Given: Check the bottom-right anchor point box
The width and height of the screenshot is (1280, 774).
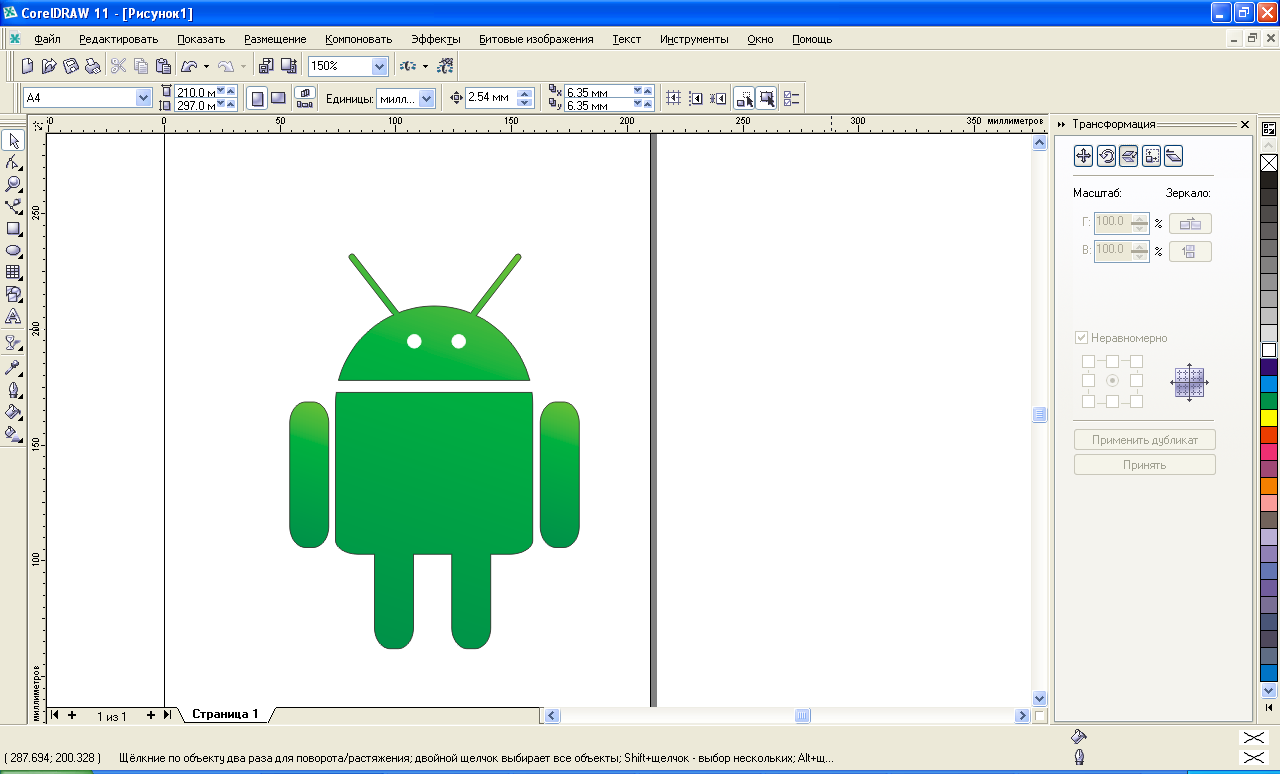Looking at the screenshot, I should 1136,401.
